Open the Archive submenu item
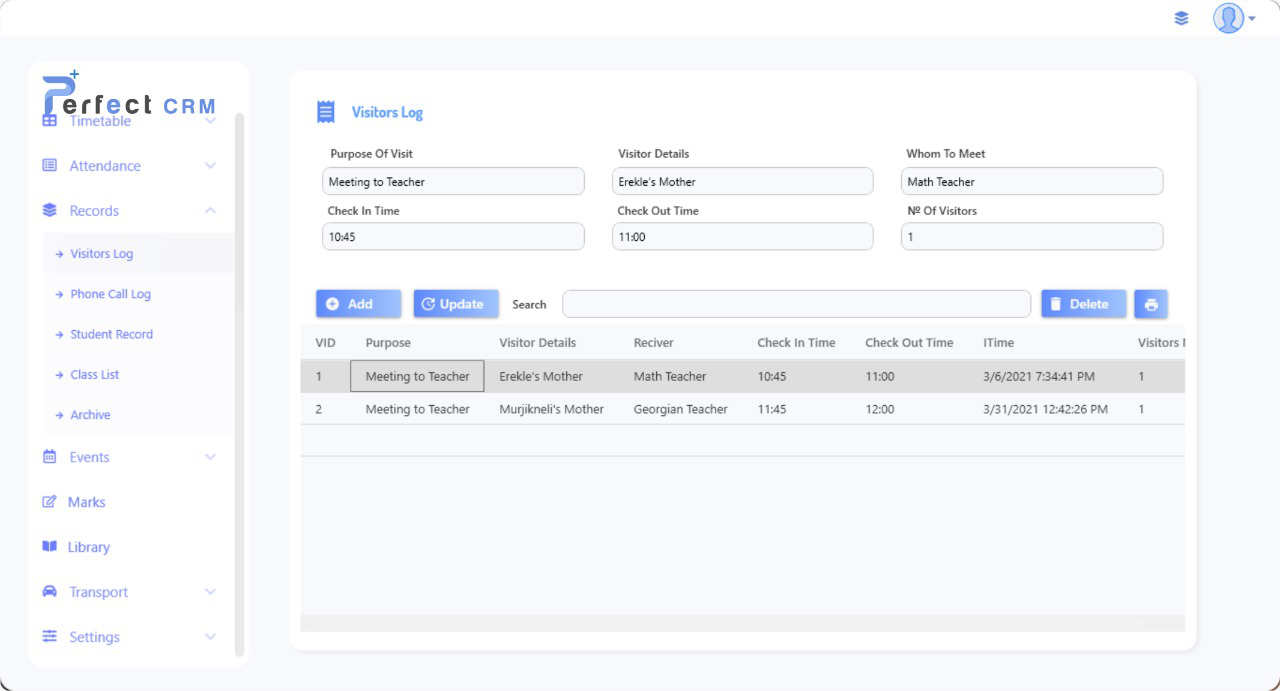The image size is (1280, 691). 138,414
